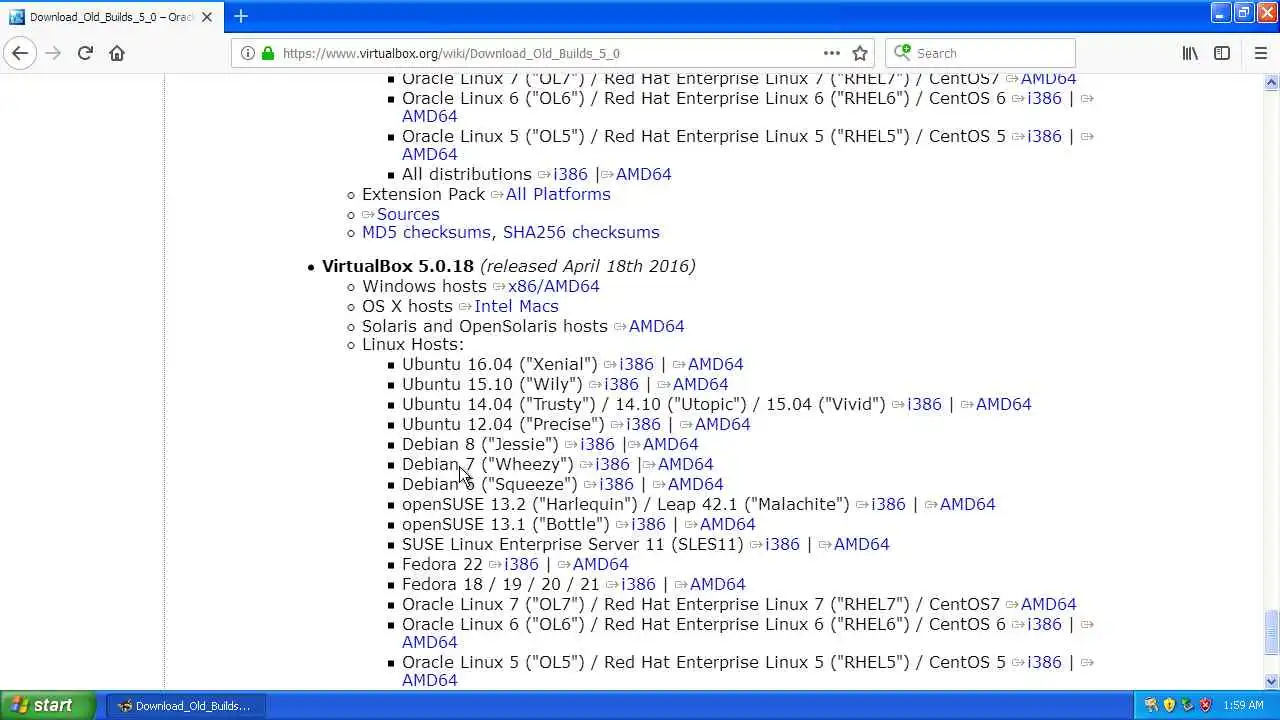Reload the current page
This screenshot has height=720, width=1280.
(x=85, y=53)
